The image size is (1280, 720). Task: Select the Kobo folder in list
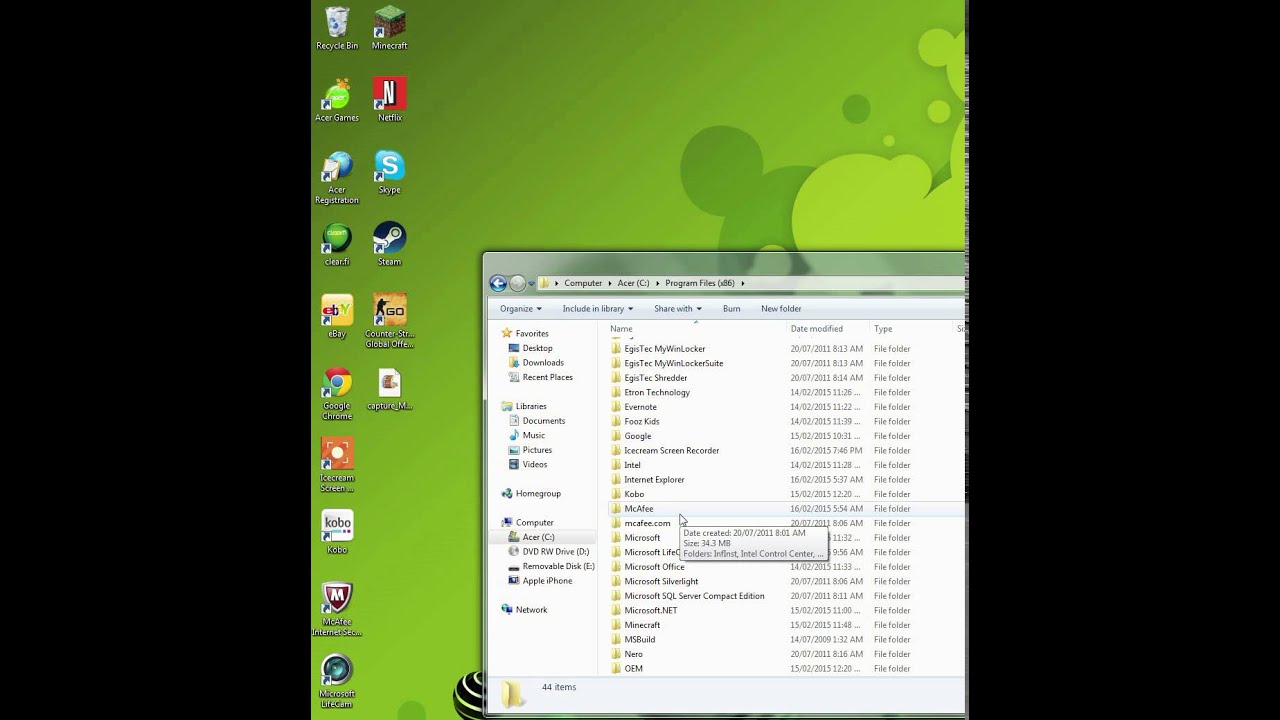tap(634, 494)
